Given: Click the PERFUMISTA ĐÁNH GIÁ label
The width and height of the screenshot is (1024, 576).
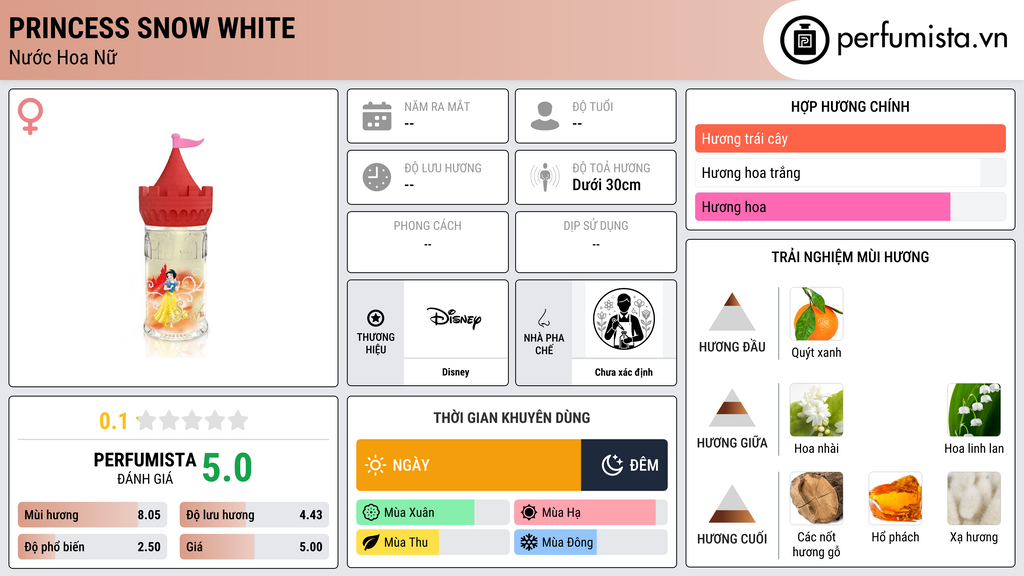Looking at the screenshot, I should (x=145, y=468).
